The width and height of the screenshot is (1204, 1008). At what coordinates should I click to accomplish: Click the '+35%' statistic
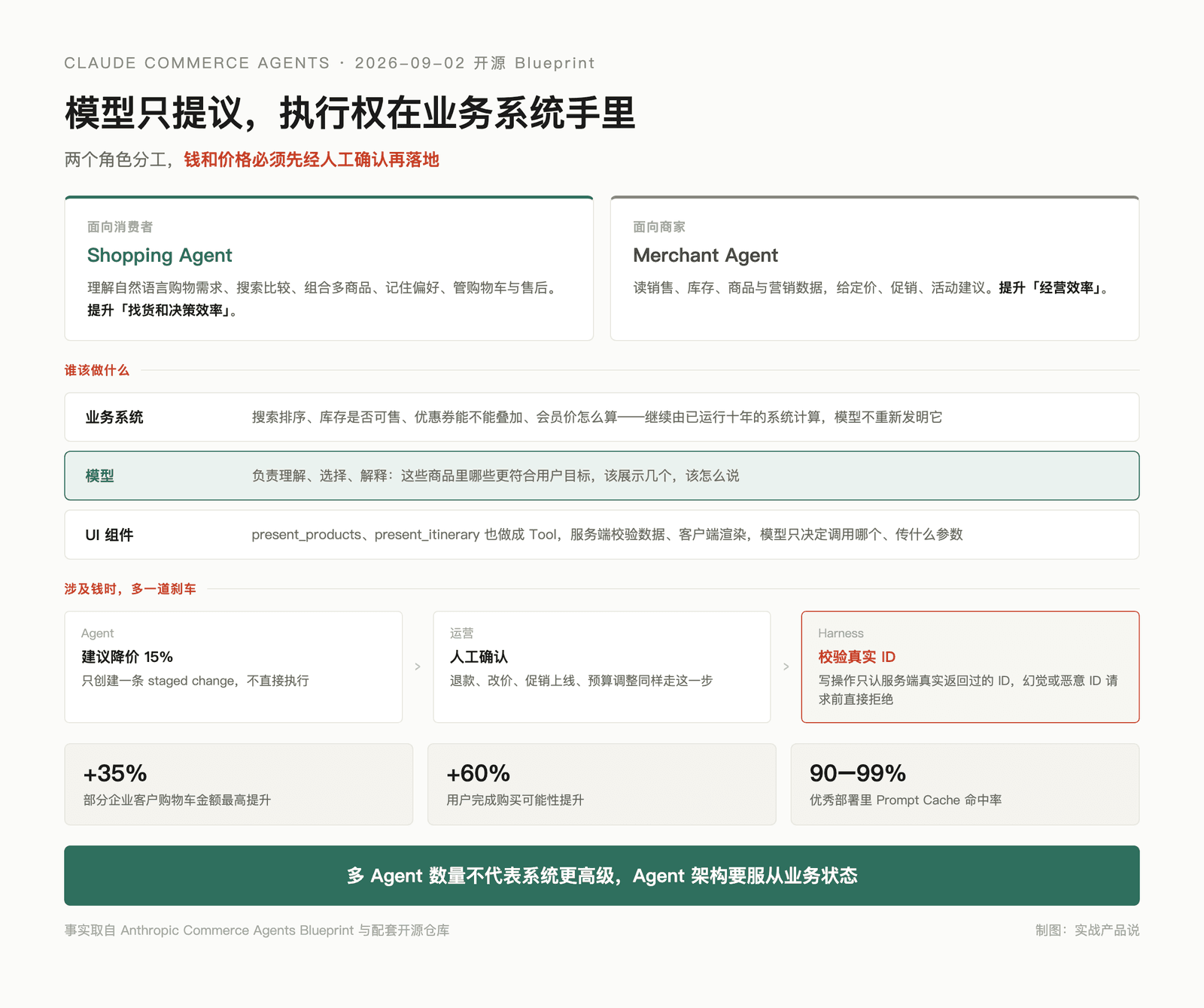(x=115, y=773)
